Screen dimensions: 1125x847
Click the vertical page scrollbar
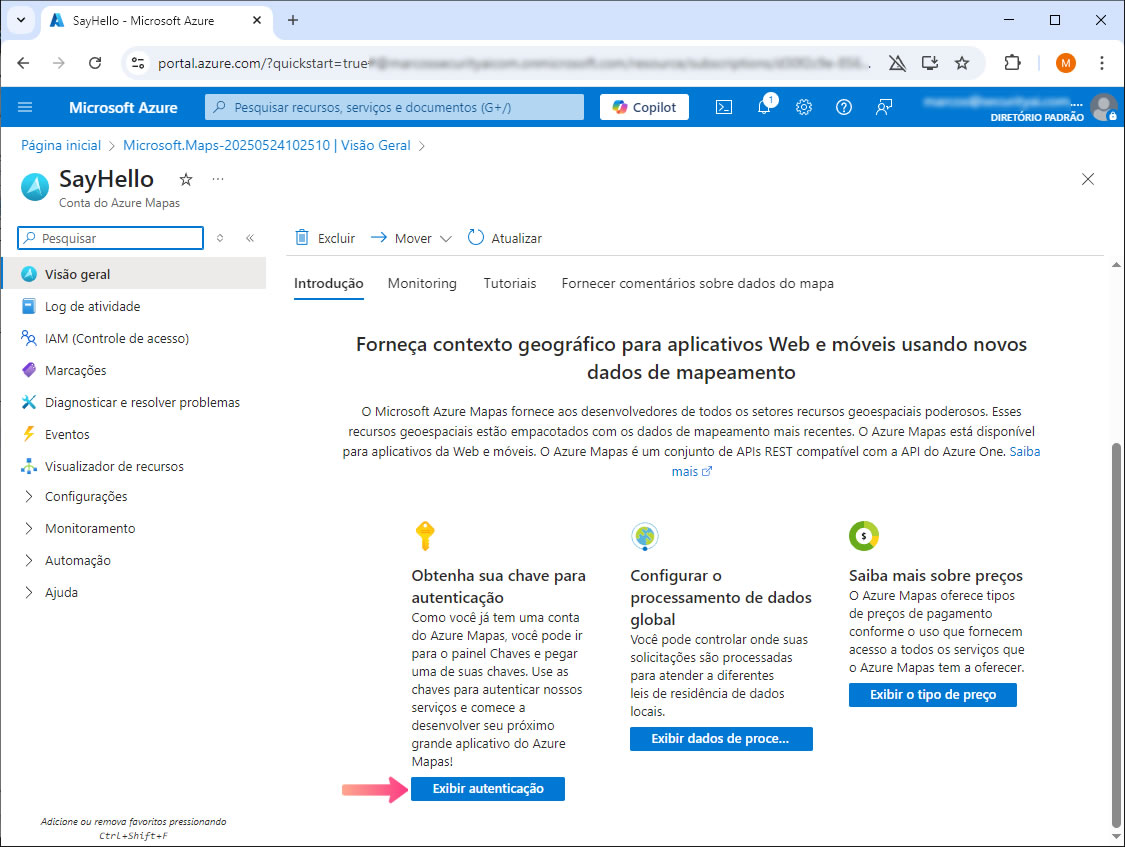click(1116, 635)
